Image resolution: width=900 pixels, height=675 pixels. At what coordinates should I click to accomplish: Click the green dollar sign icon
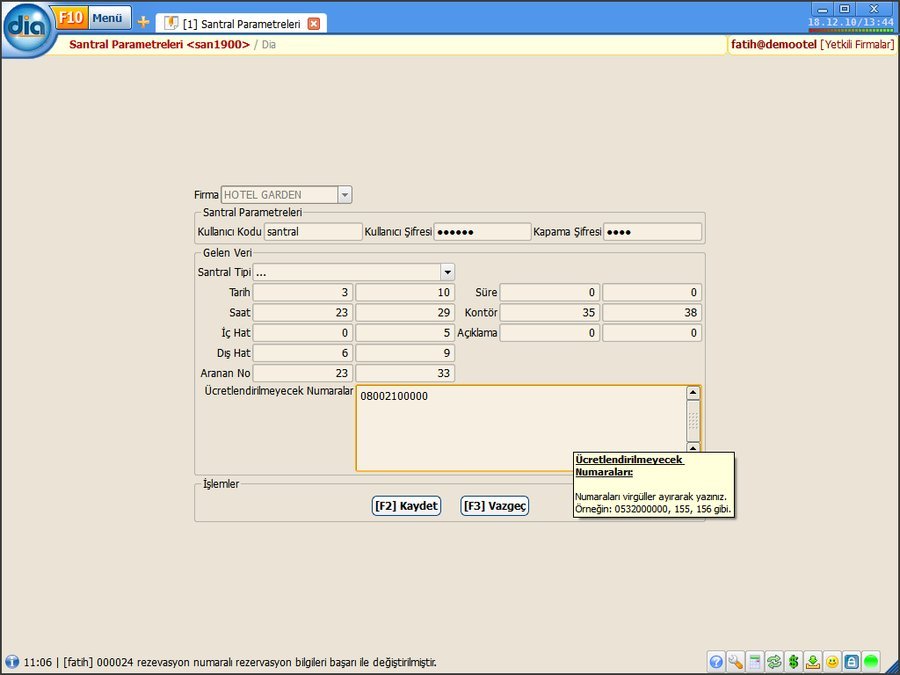coord(793,662)
